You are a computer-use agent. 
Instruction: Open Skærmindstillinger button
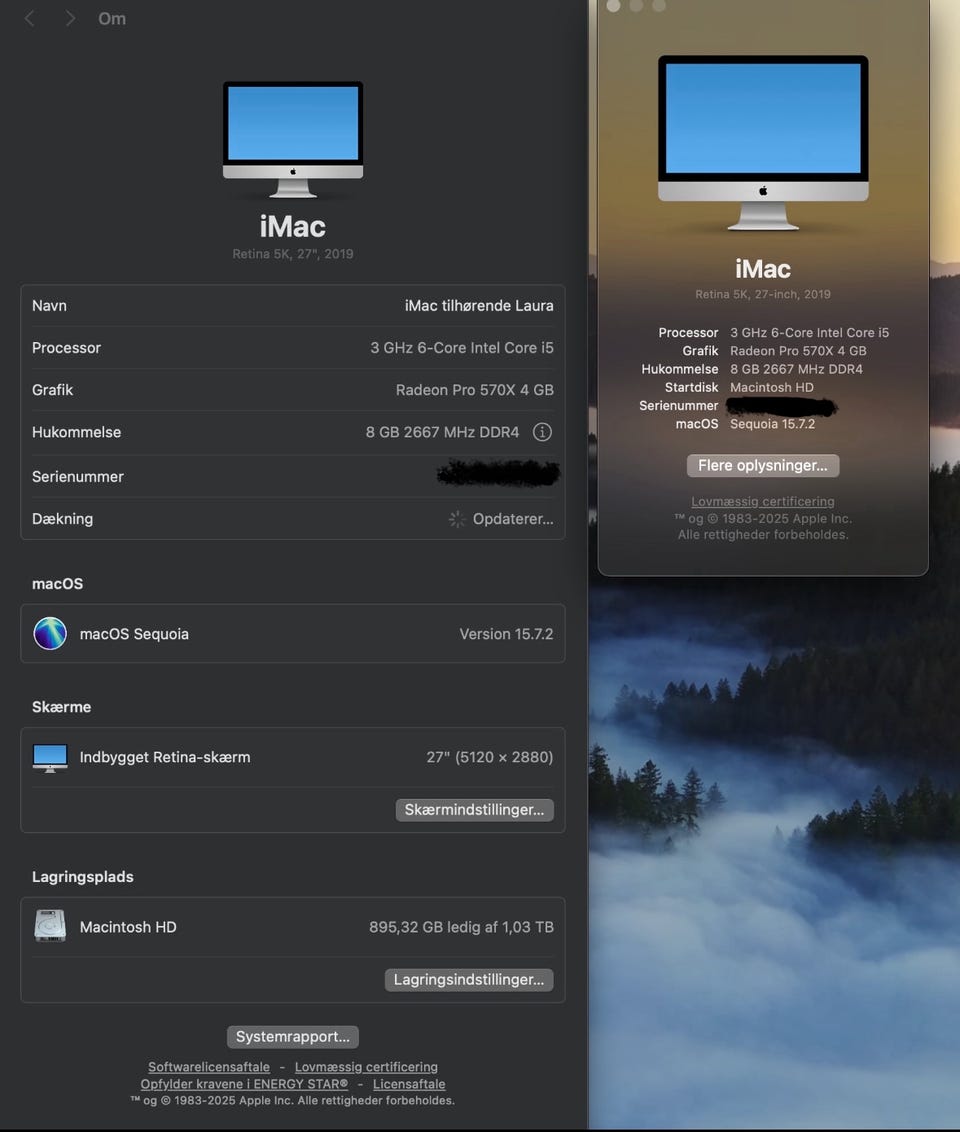click(474, 810)
